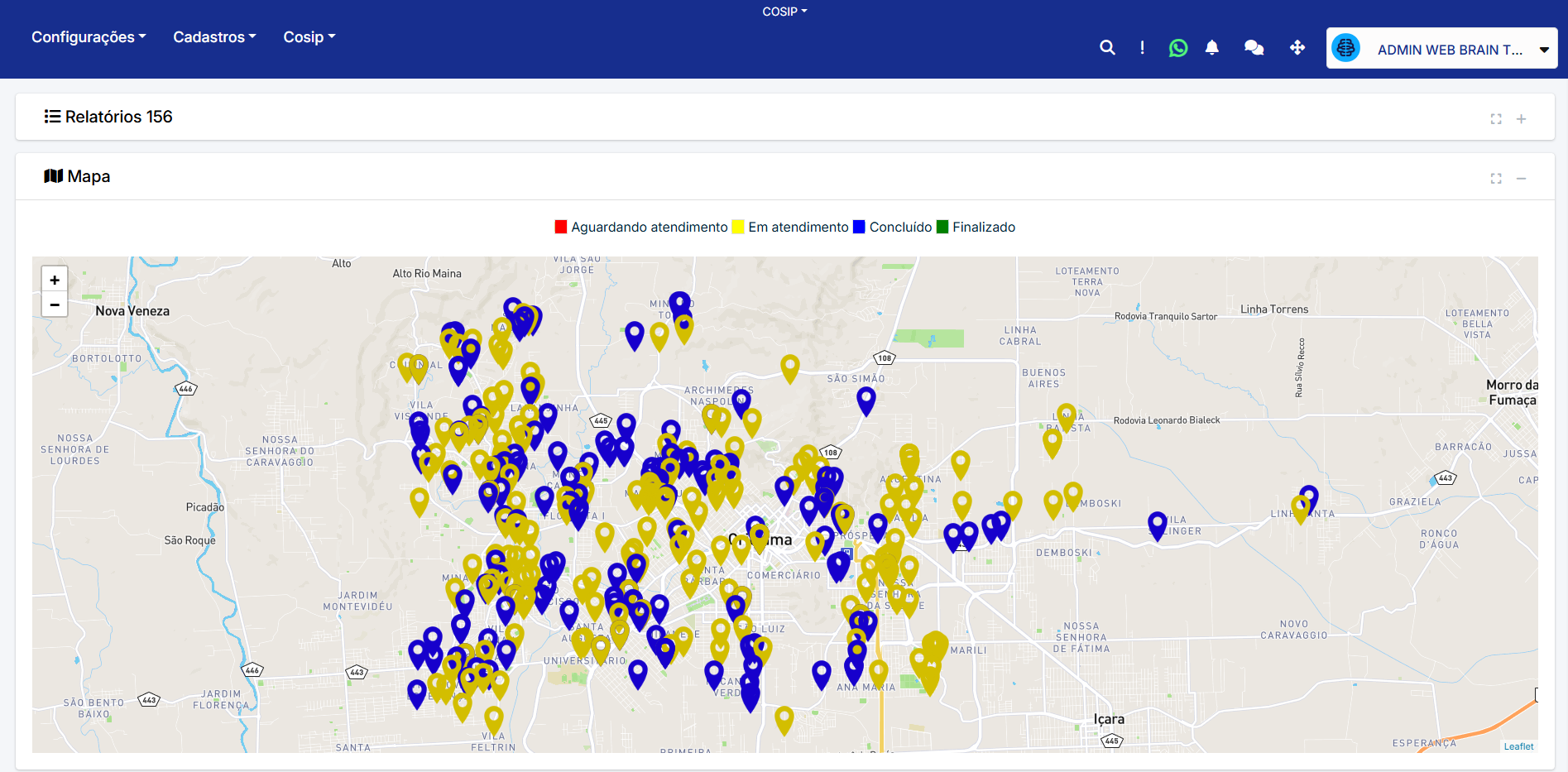This screenshot has width=1568, height=772.
Task: Open the WhatsApp icon
Action: click(x=1178, y=48)
